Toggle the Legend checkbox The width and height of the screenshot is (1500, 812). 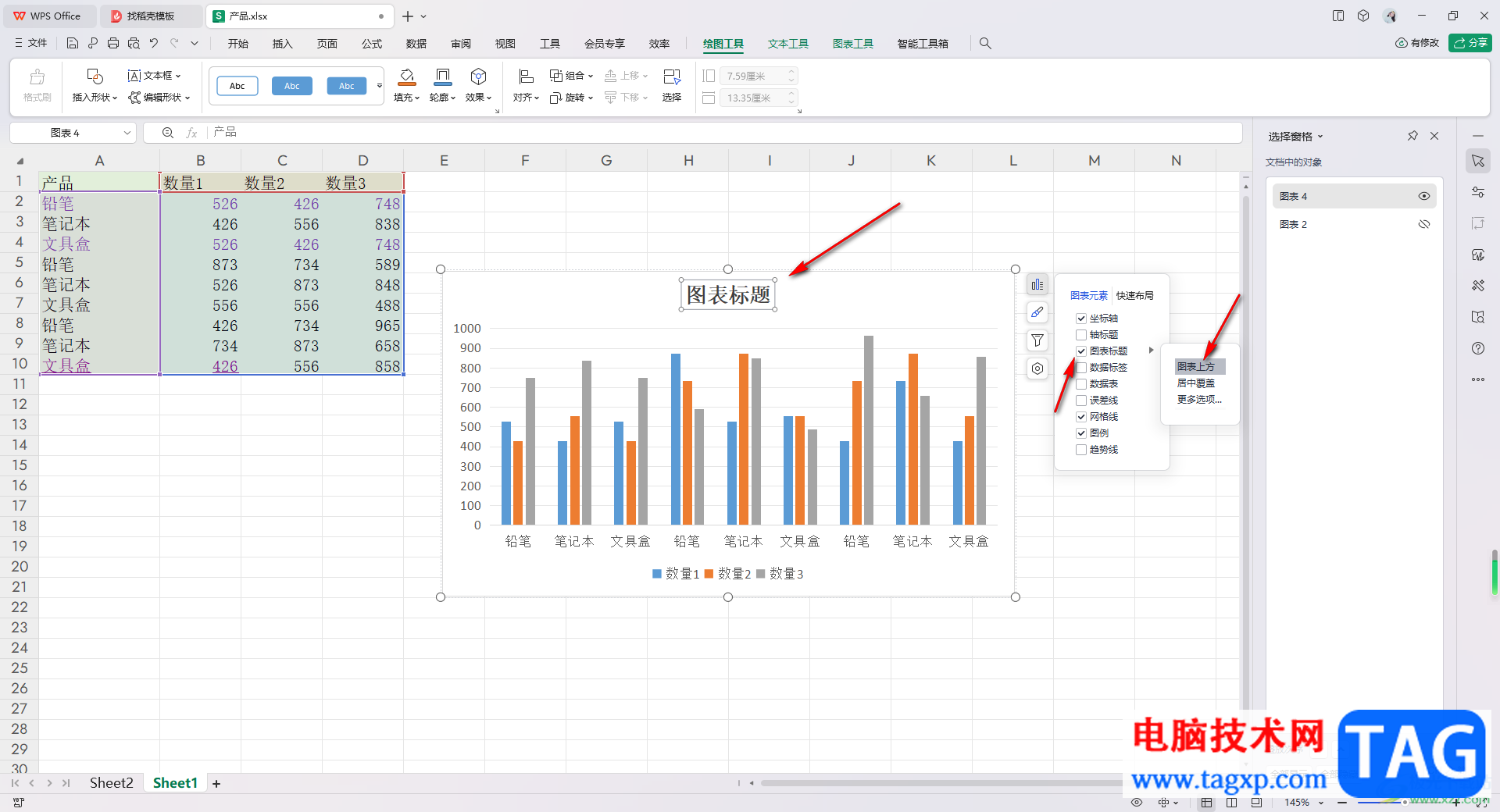click(x=1081, y=433)
